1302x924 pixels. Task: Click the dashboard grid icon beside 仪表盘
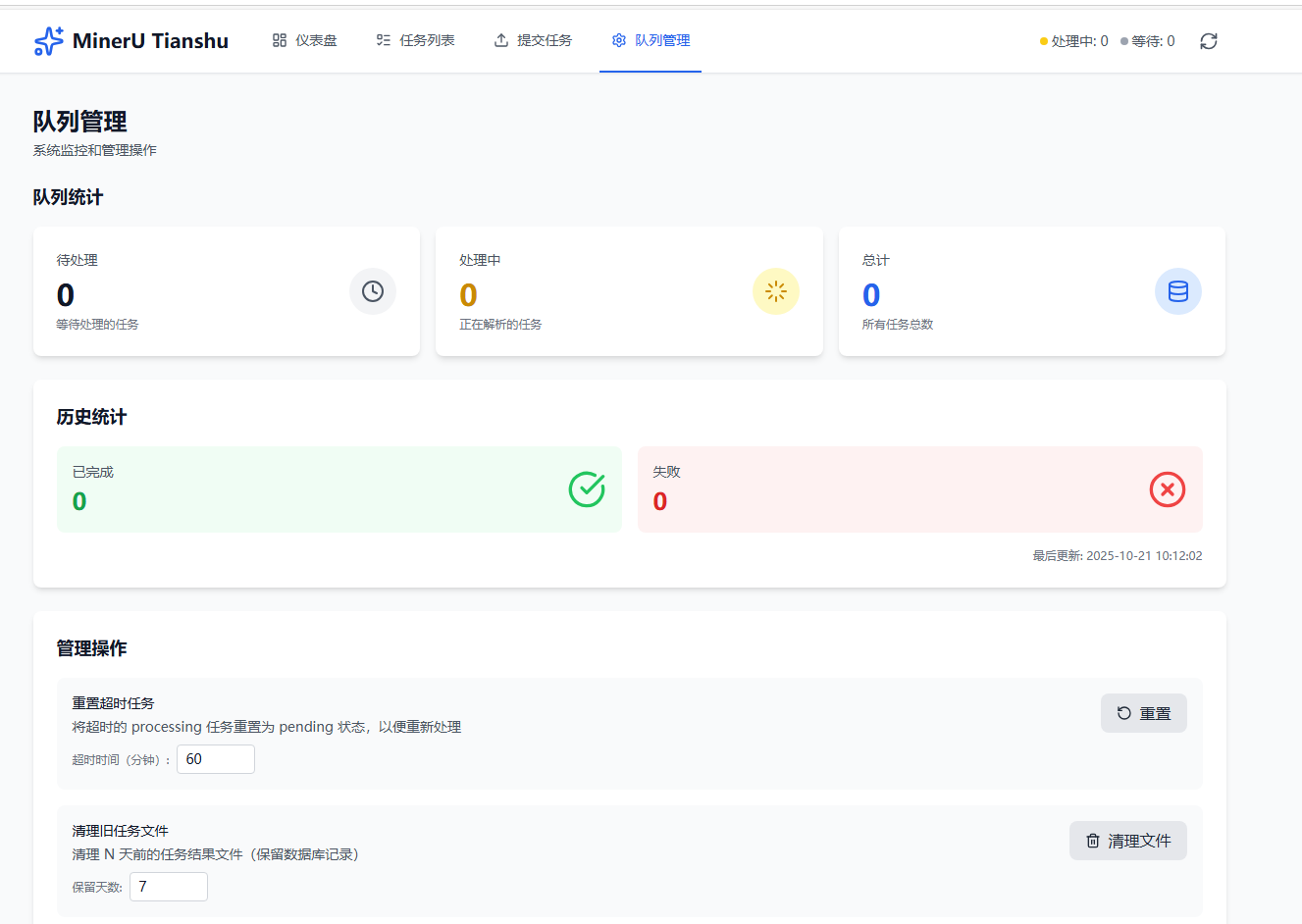280,40
